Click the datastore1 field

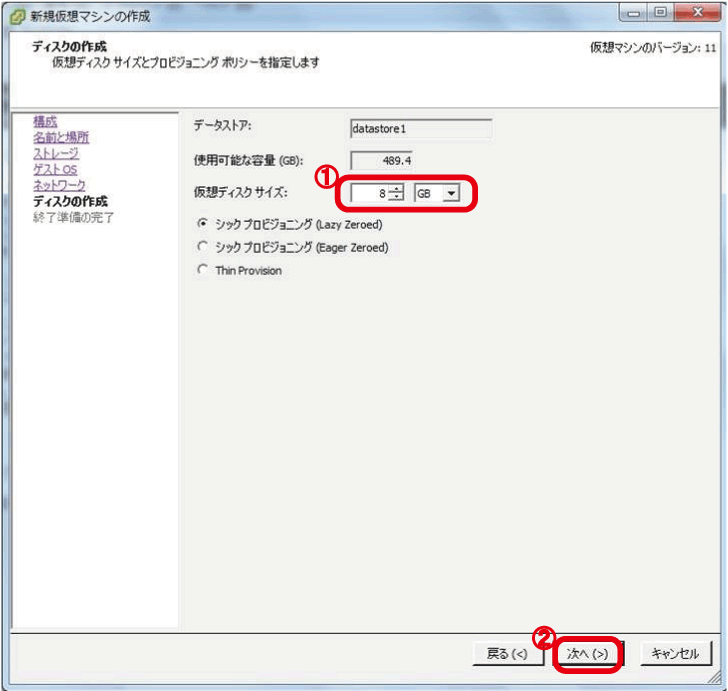click(421, 129)
